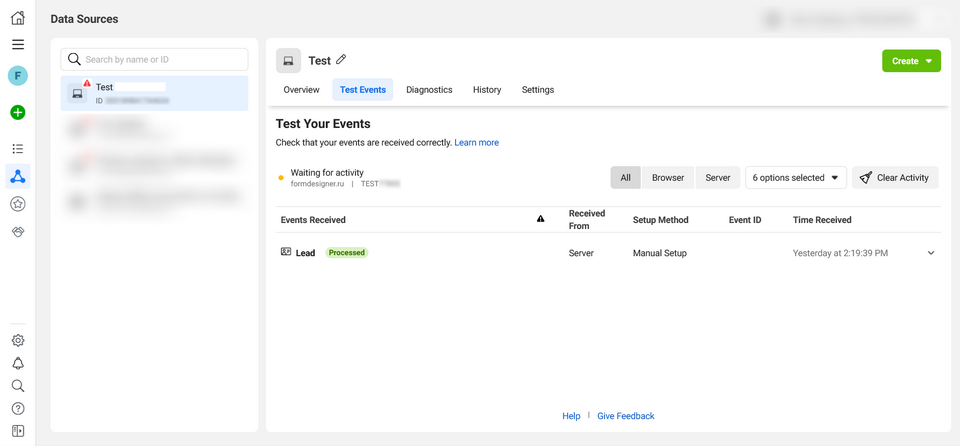960x447 pixels.
Task: Click the Clear Activity button
Action: tap(894, 178)
